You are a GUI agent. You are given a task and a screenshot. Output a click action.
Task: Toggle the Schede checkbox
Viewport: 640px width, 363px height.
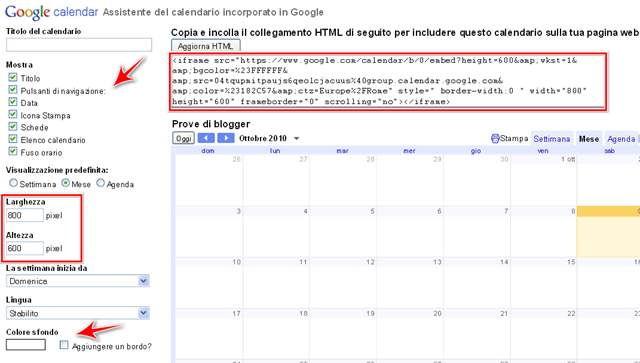(x=13, y=127)
